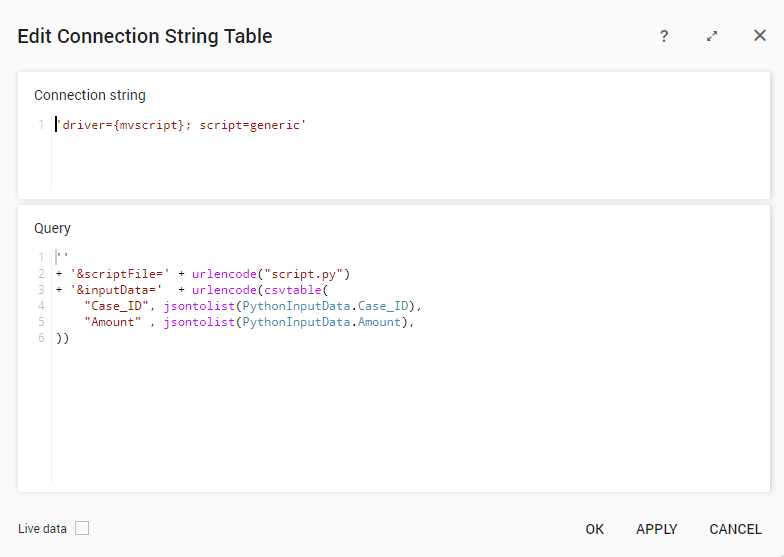
Task: Click the 'driver={mvscript}' connection string text
Action: coord(120,125)
